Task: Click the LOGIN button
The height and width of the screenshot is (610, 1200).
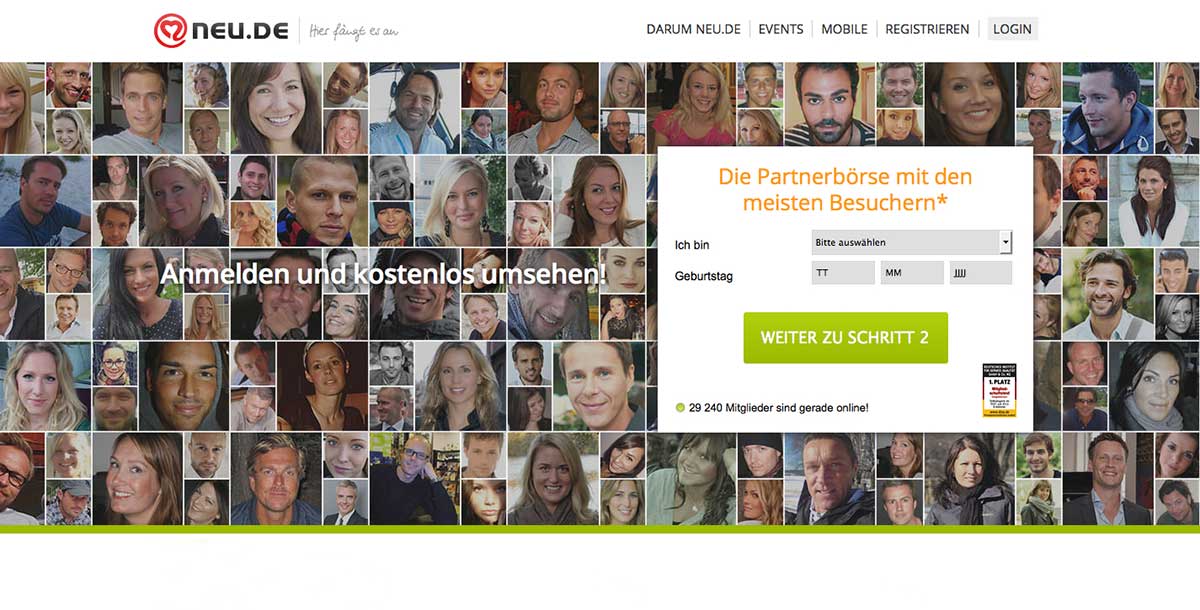Action: (1012, 29)
